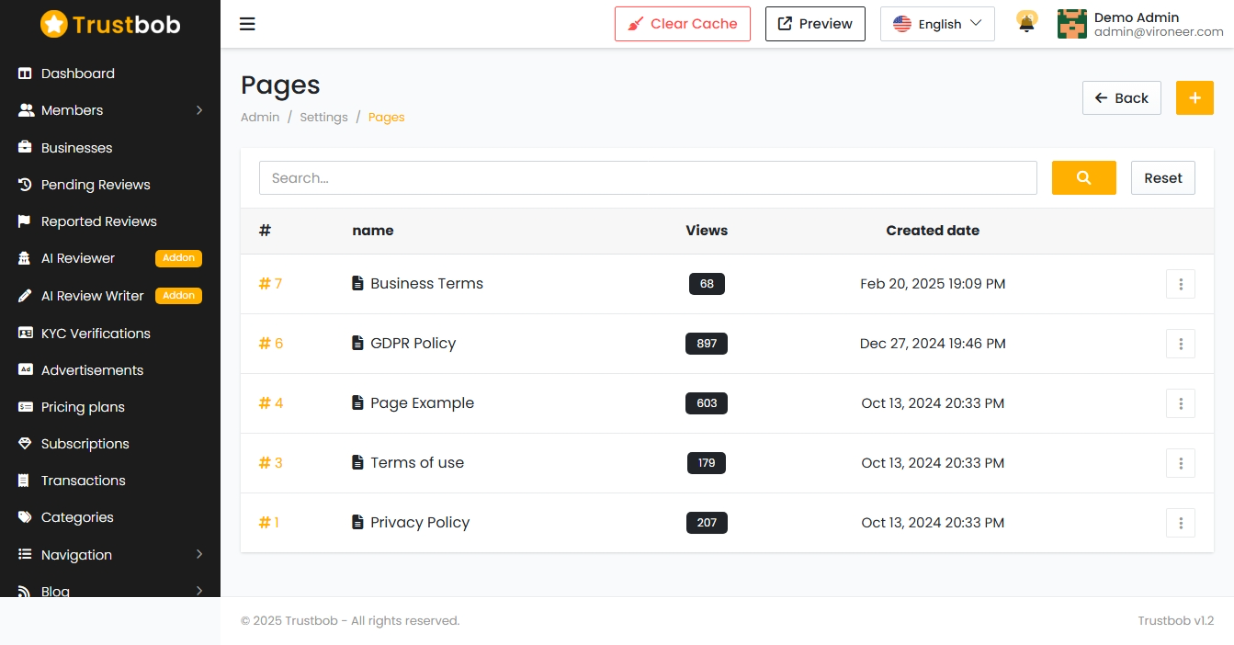
Task: Click the Privacy Policy name
Action: coord(420,522)
